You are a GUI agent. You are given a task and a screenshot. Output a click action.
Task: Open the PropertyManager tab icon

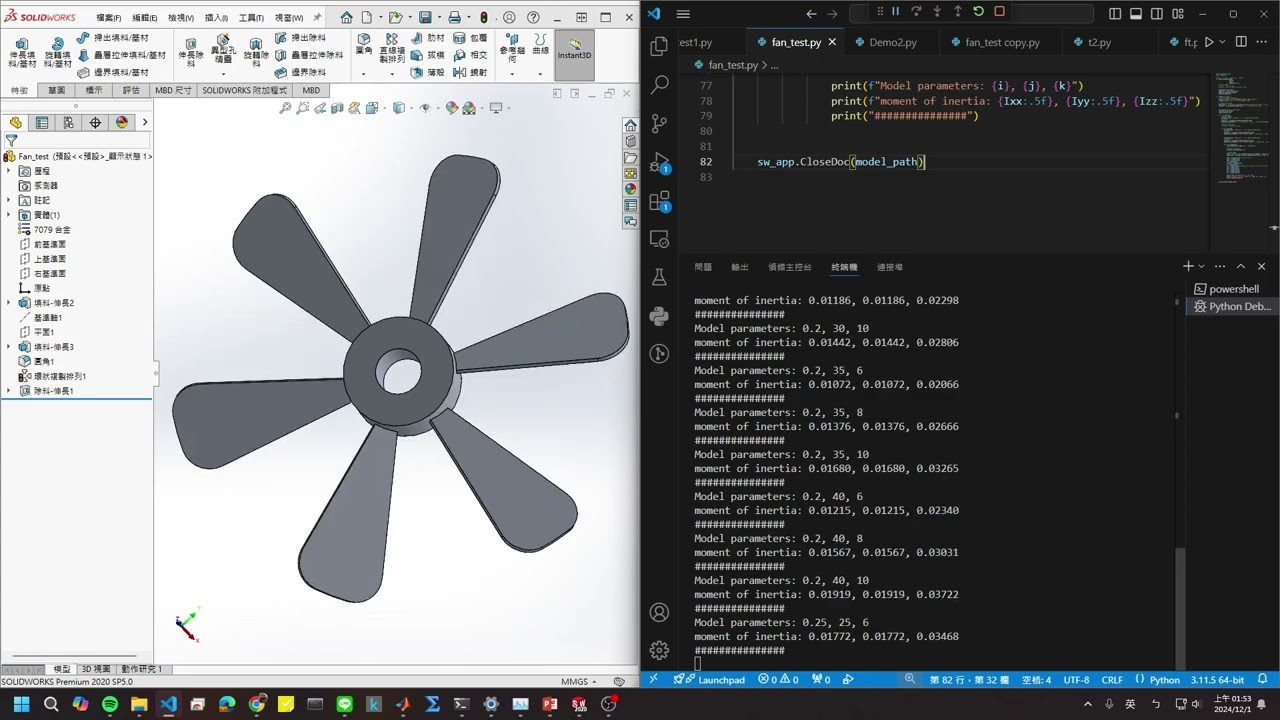[x=42, y=122]
